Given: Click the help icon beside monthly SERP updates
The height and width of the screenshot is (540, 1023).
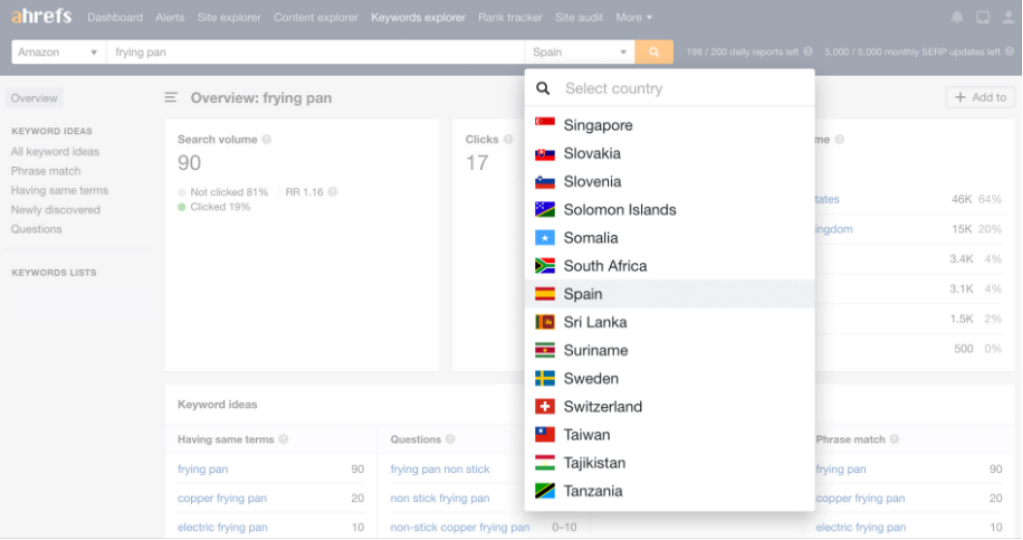Looking at the screenshot, I should 1009,52.
